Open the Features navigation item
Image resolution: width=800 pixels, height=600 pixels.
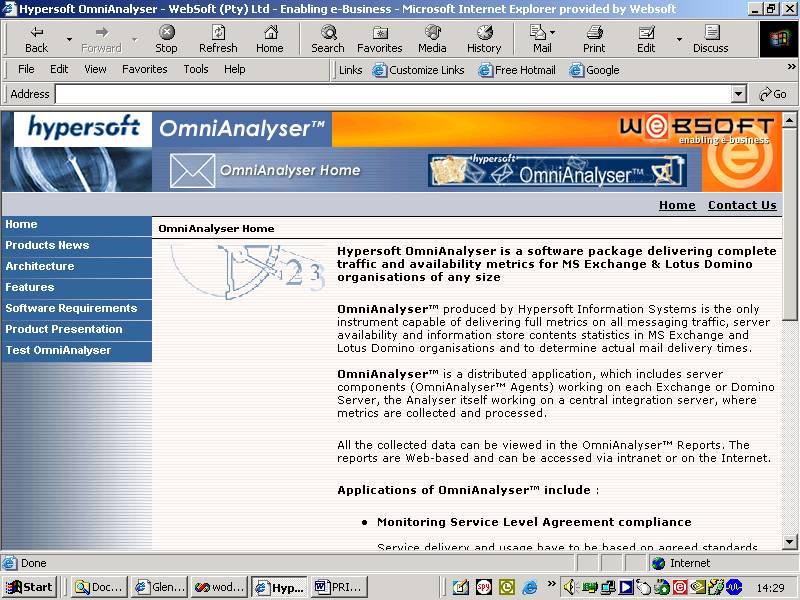pyautogui.click(x=77, y=287)
